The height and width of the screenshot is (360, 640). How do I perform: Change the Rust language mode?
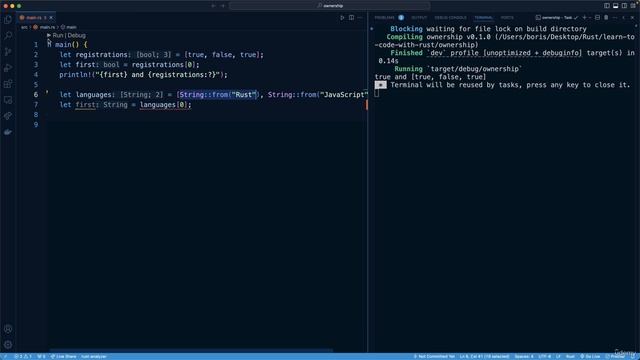[x=570, y=356]
